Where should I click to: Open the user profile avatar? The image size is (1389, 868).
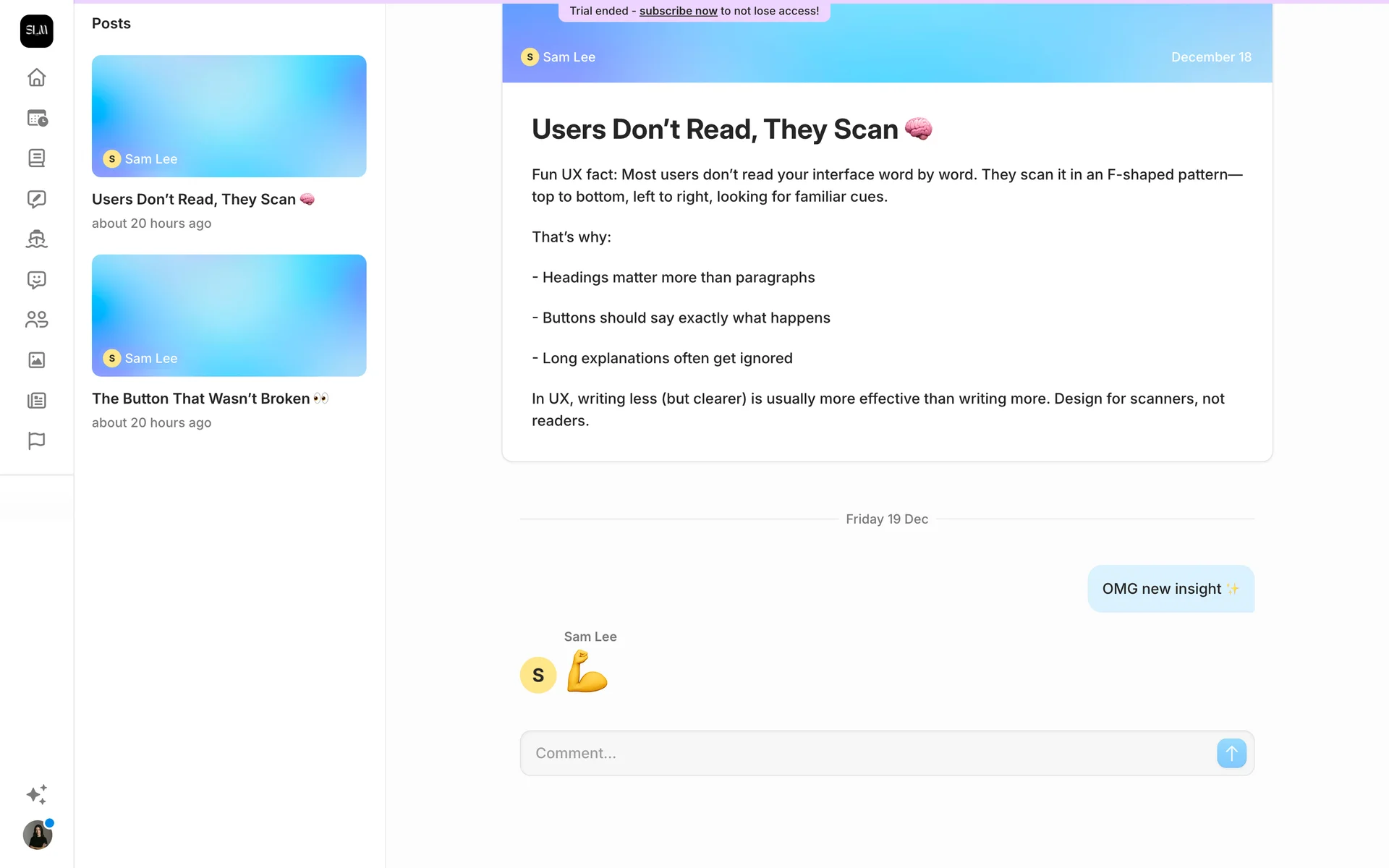point(37,835)
